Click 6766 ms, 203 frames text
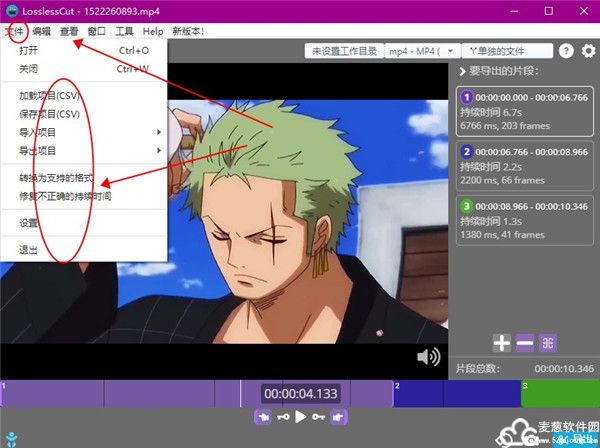 coord(505,126)
